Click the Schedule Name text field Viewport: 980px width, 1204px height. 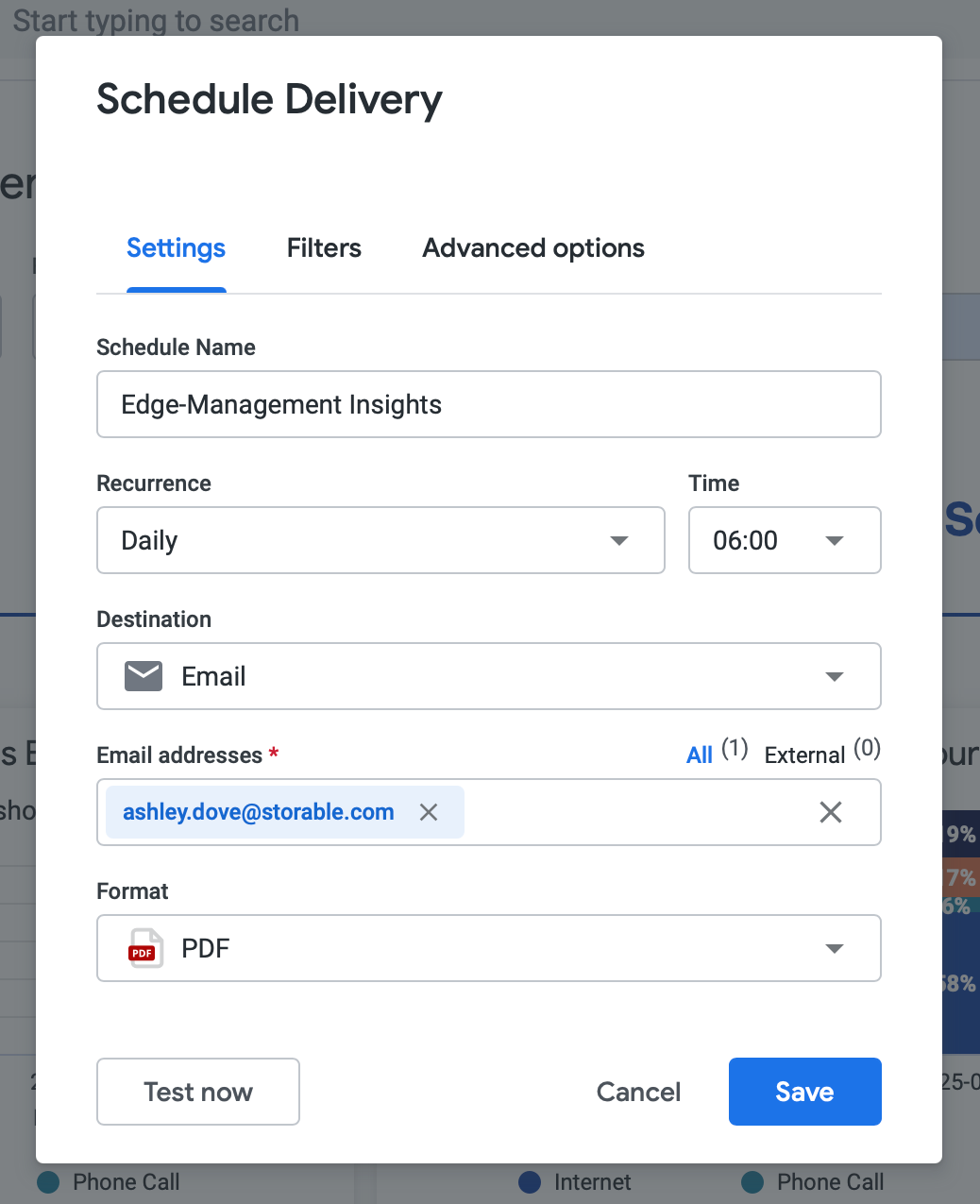tap(488, 404)
